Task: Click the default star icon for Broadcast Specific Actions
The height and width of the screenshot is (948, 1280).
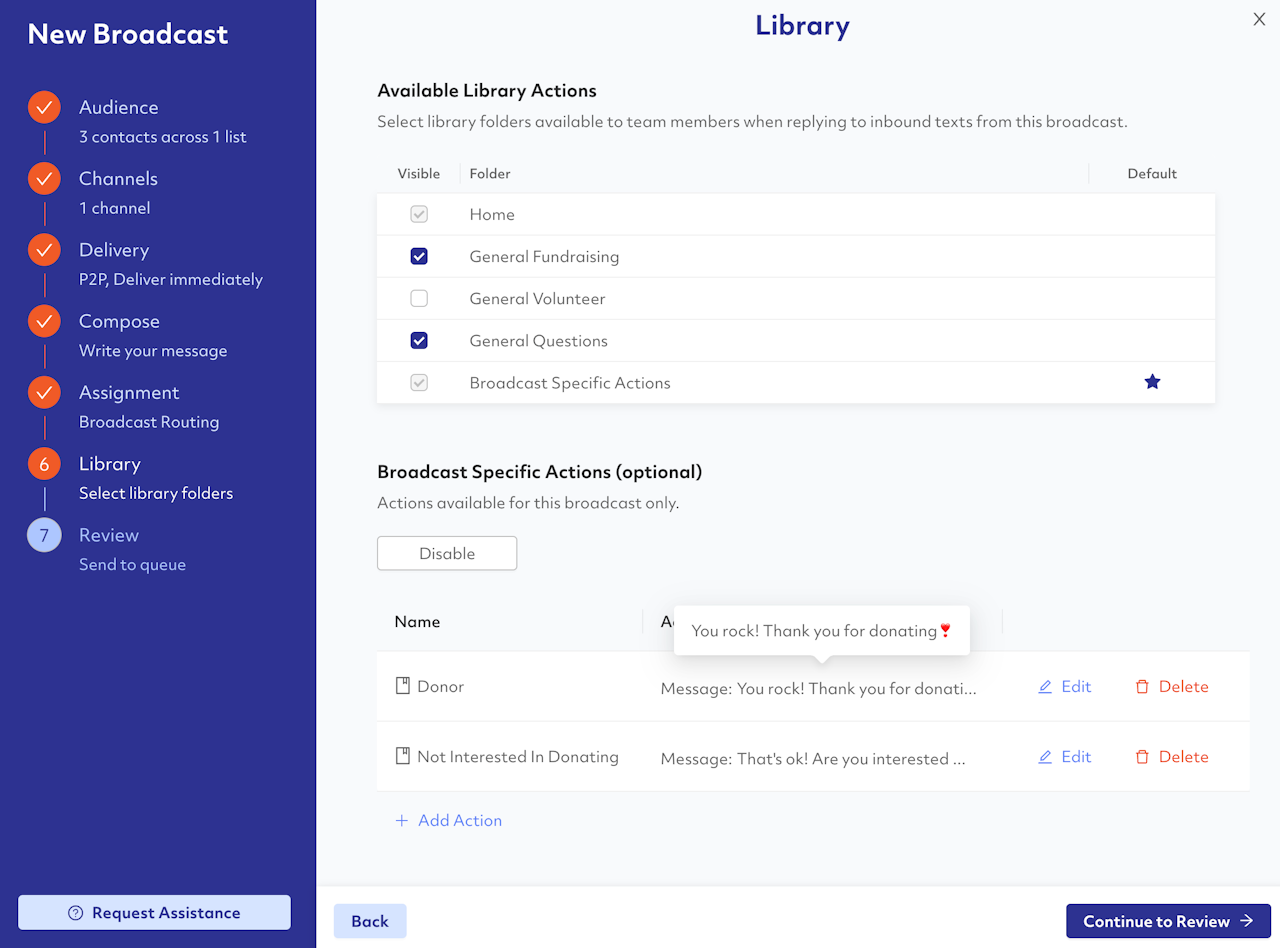Action: 1152,382
